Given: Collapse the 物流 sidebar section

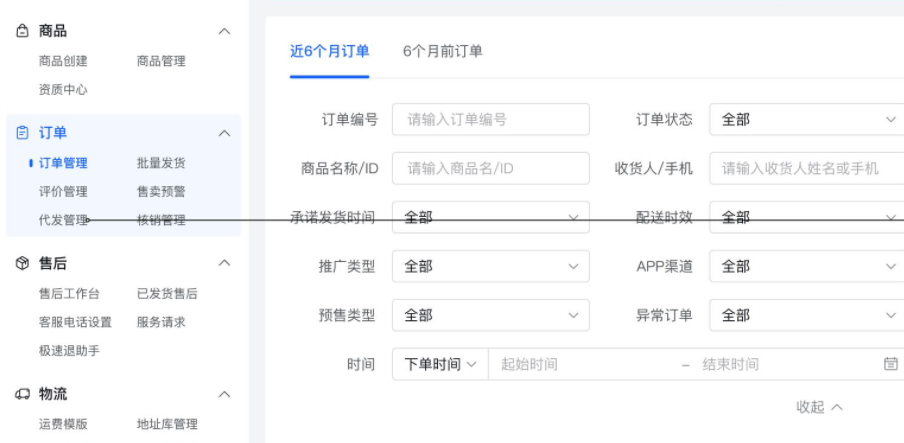Looking at the screenshot, I should [224, 395].
